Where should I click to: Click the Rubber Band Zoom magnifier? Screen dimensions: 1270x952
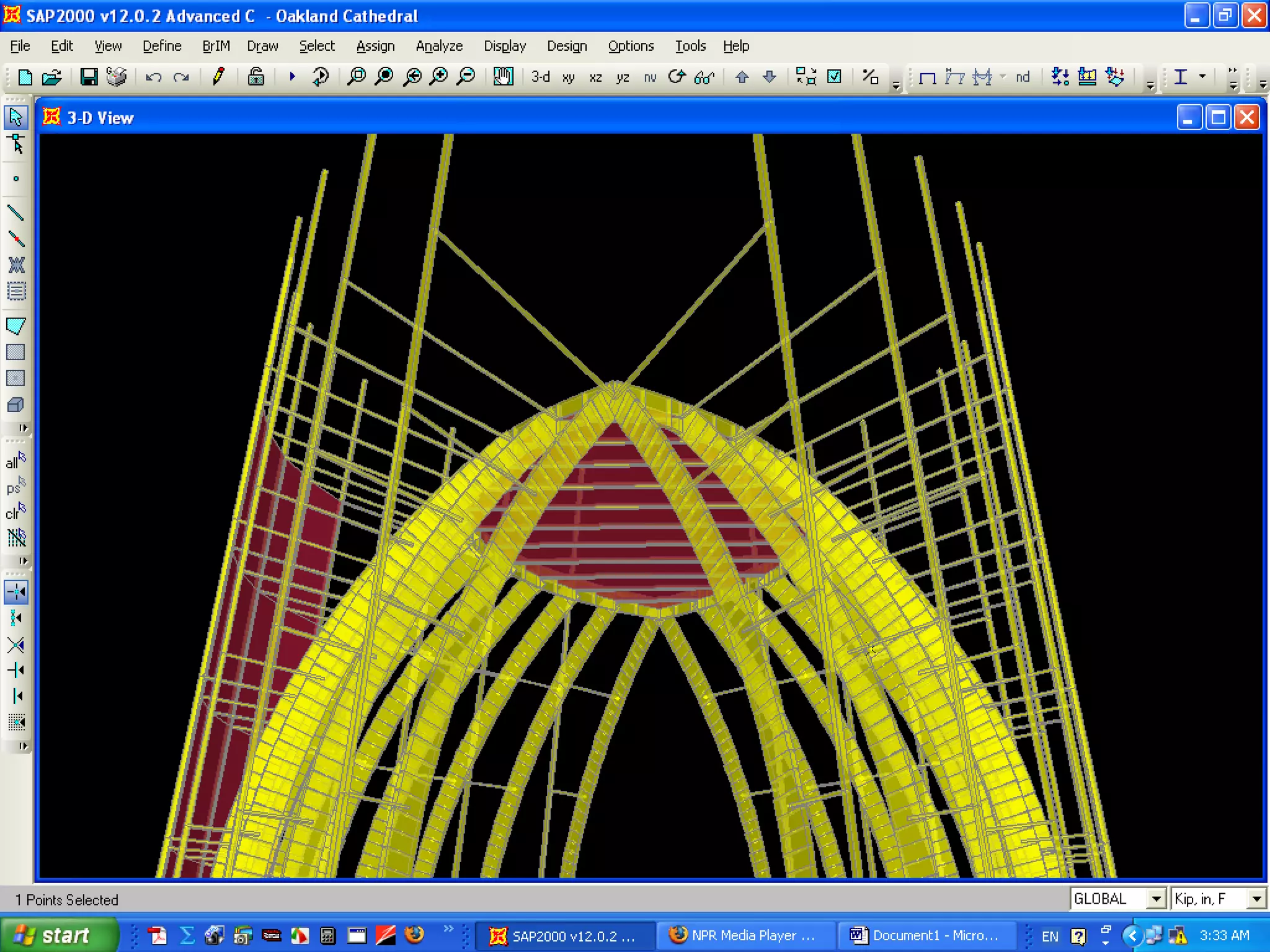(x=356, y=77)
